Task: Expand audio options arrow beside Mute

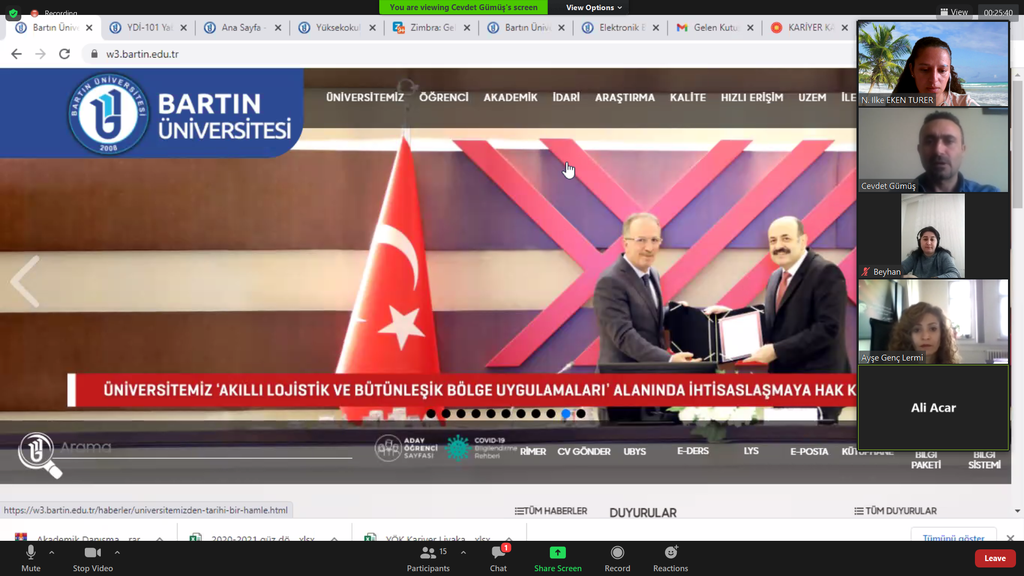Action: tap(52, 552)
